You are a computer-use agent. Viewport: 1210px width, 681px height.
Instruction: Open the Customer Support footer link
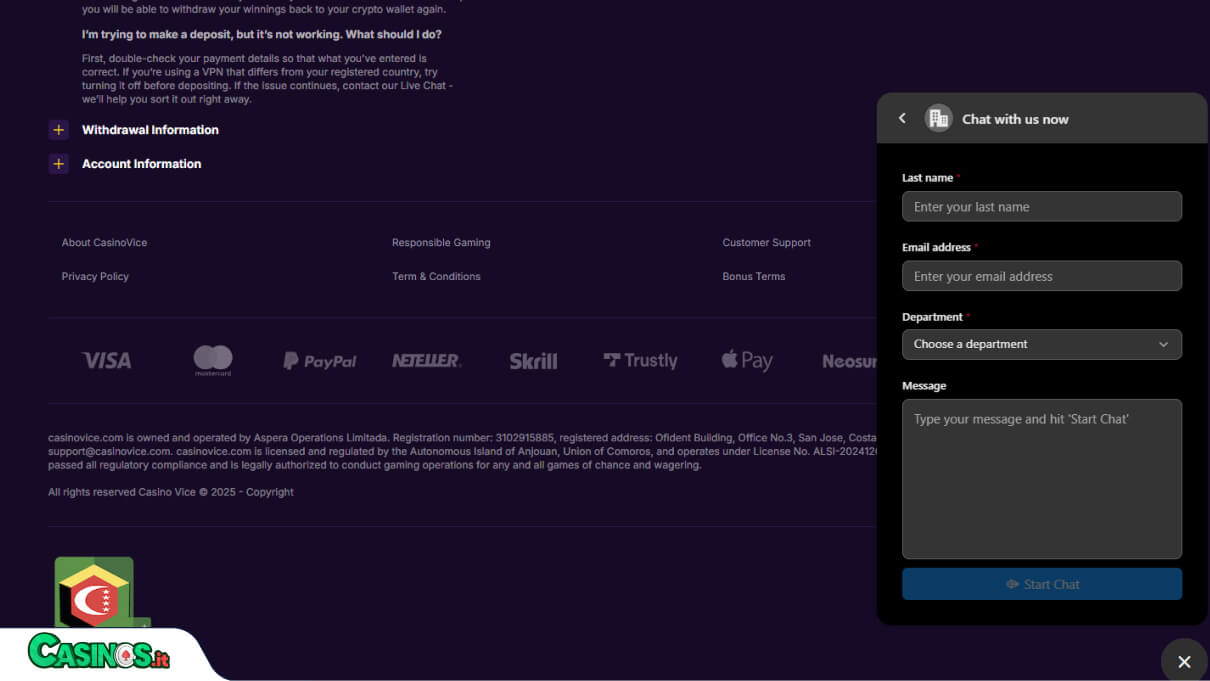point(767,243)
